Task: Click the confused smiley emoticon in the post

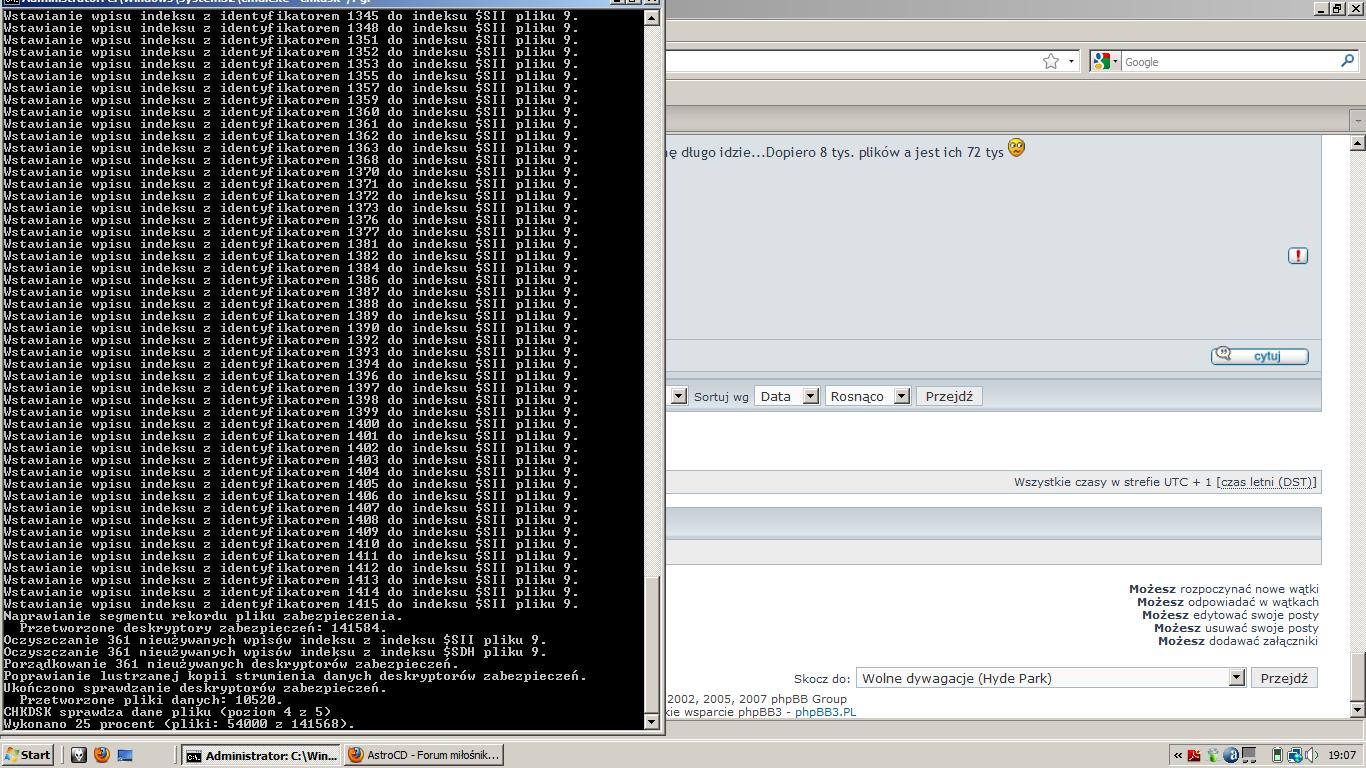Action: coord(1017,148)
